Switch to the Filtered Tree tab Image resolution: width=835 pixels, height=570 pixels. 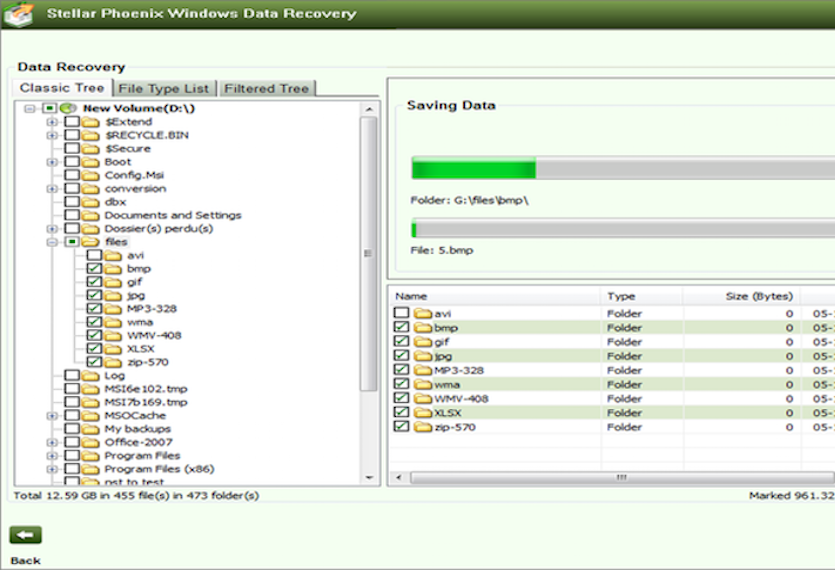pyautogui.click(x=266, y=88)
